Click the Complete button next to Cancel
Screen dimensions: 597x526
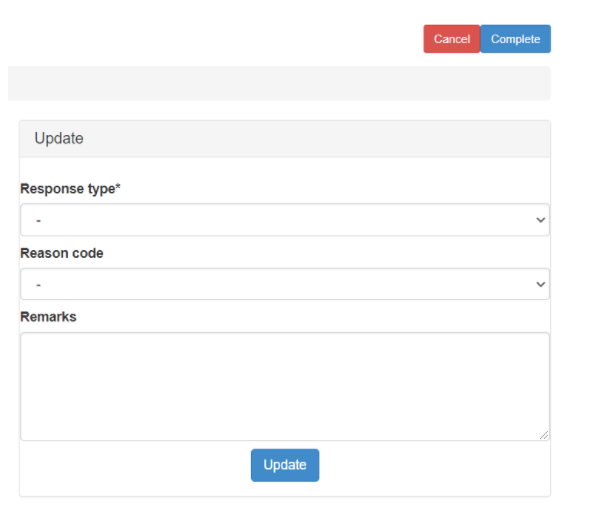tap(515, 39)
